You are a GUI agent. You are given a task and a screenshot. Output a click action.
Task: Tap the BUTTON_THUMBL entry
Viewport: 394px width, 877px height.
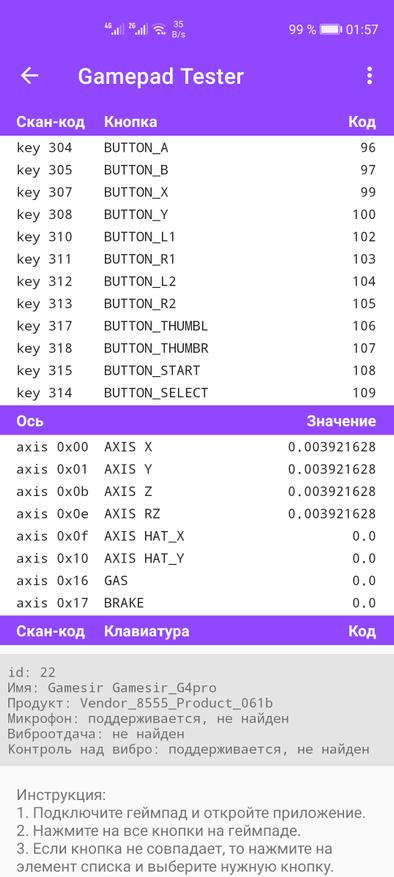click(x=197, y=326)
